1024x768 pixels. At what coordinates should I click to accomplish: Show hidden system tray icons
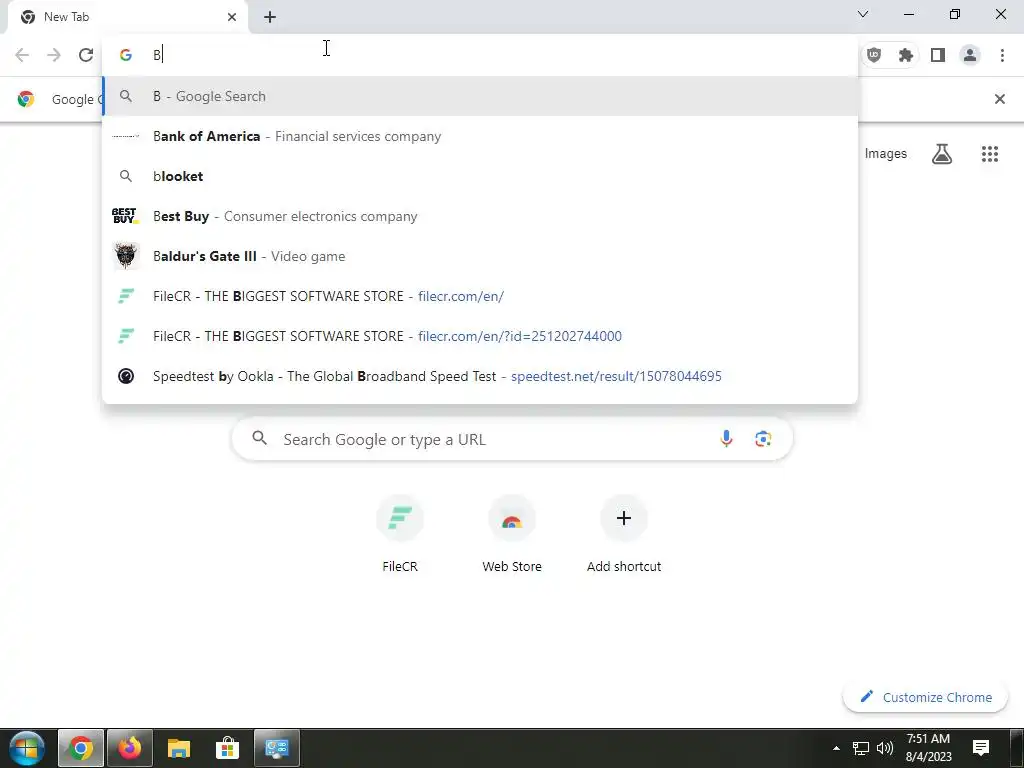click(836, 748)
